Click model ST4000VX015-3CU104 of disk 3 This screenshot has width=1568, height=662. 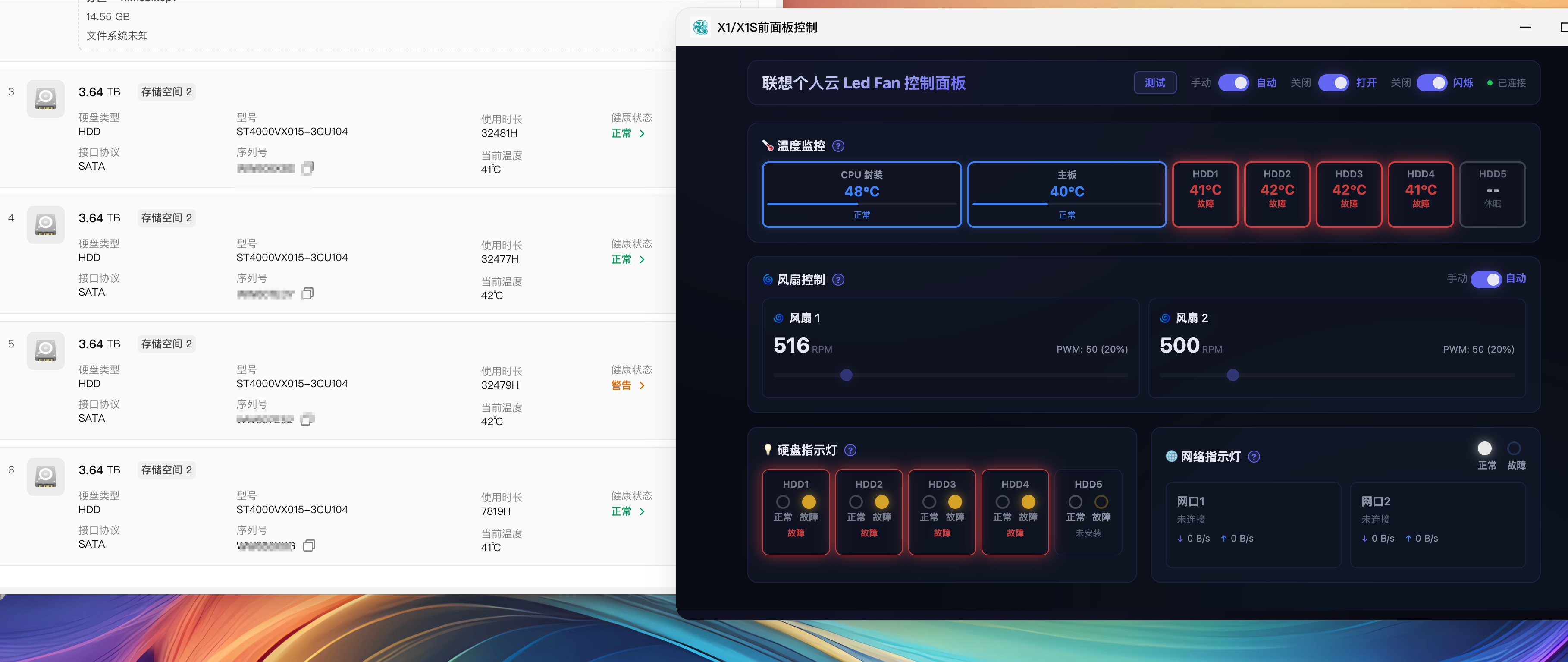coord(292,132)
